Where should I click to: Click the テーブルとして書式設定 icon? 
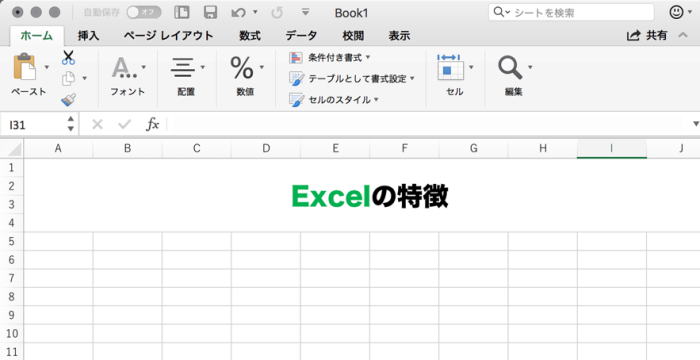pos(296,79)
